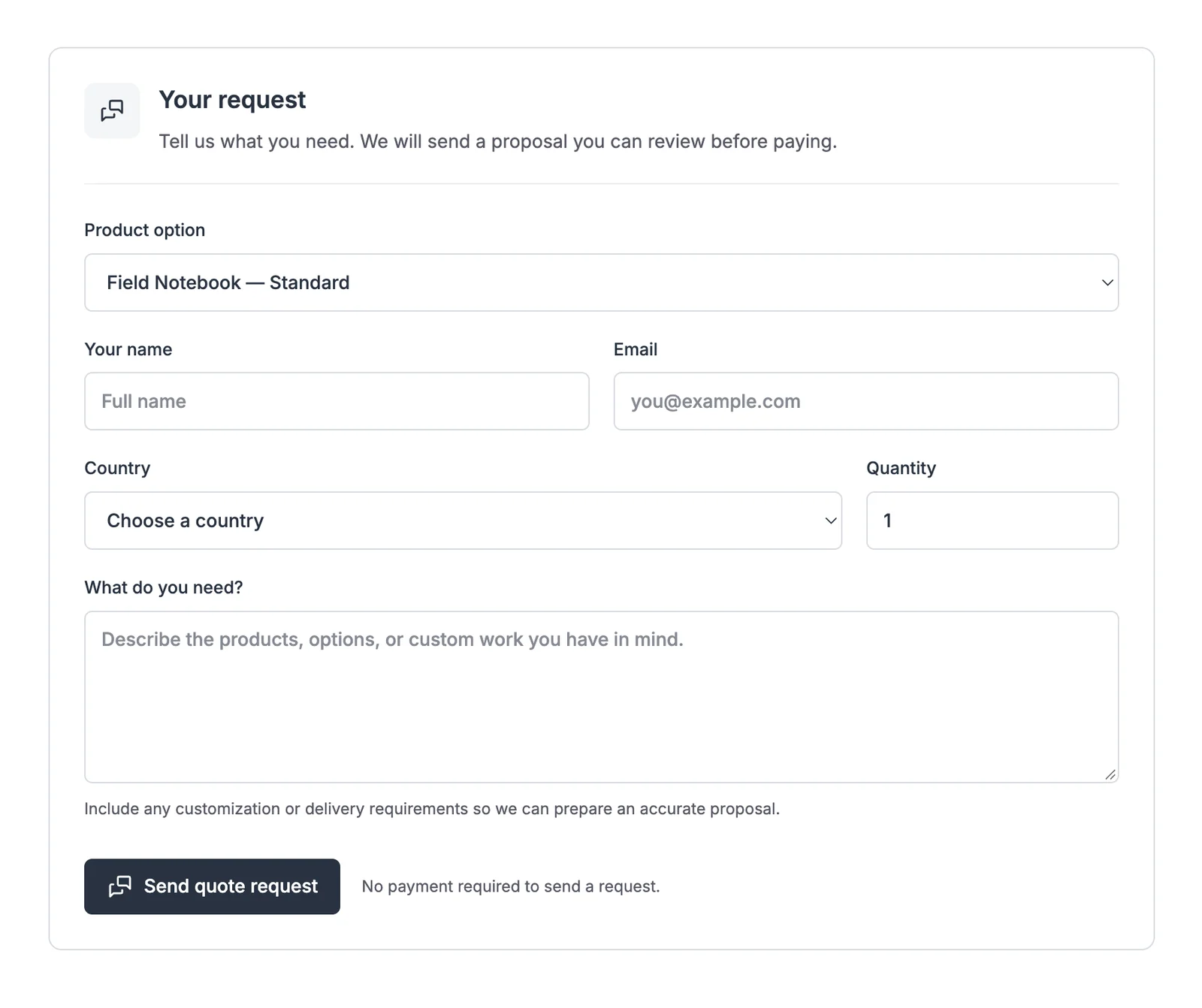Click the "Quantity" label
The width and height of the screenshot is (1202, 1008).
pos(901,468)
